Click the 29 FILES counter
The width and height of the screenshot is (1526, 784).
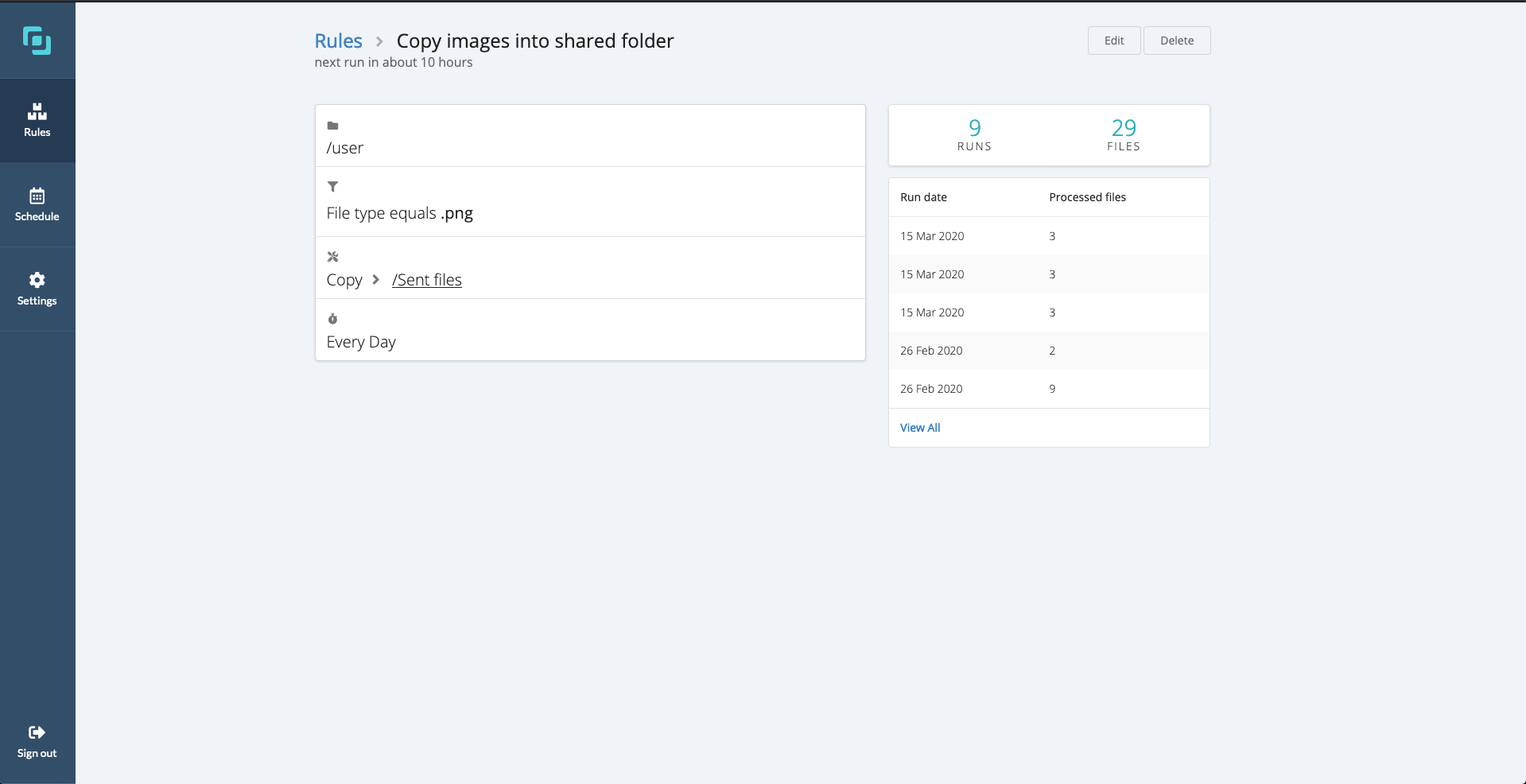tap(1123, 135)
